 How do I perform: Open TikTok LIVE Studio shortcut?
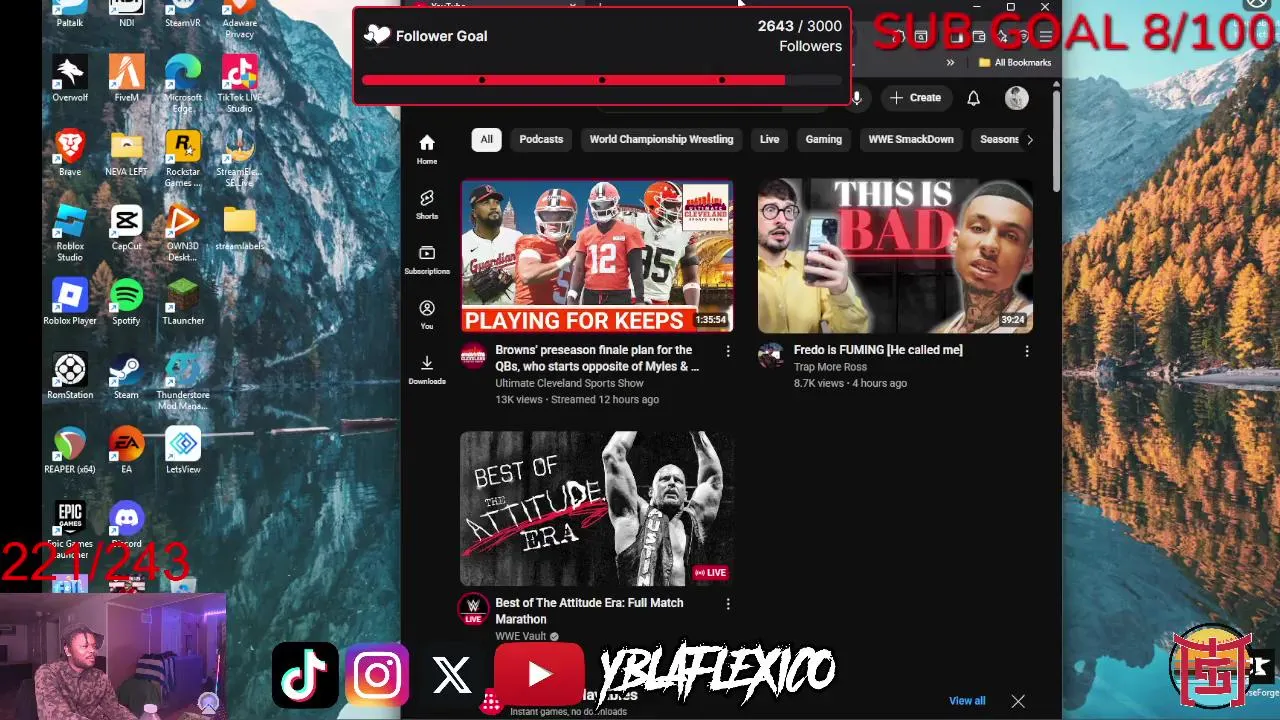239,83
